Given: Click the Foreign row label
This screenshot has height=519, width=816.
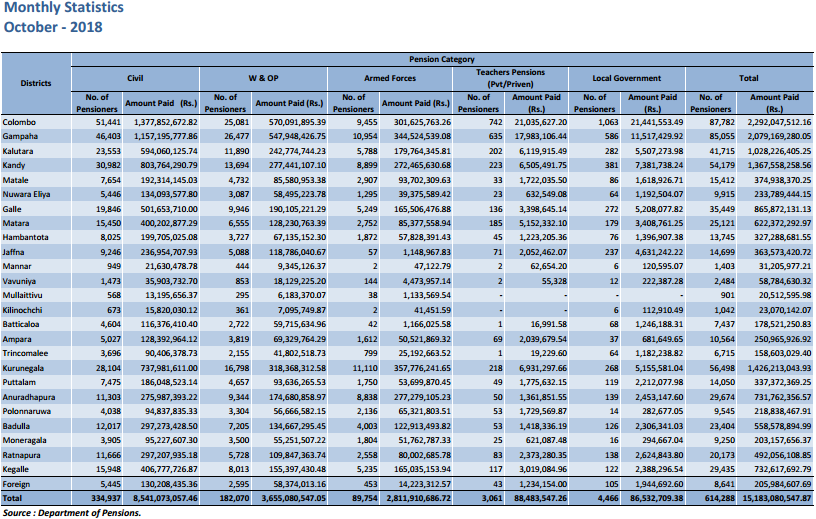Looking at the screenshot, I should (x=16, y=484).
